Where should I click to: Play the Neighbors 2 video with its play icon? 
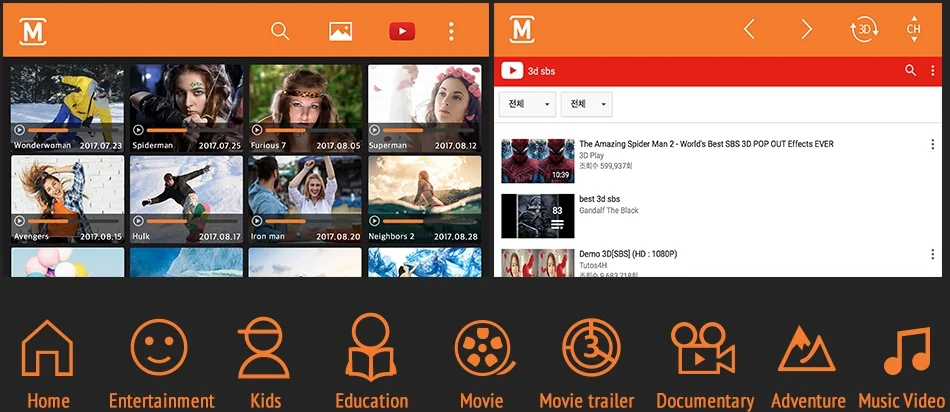point(374,221)
